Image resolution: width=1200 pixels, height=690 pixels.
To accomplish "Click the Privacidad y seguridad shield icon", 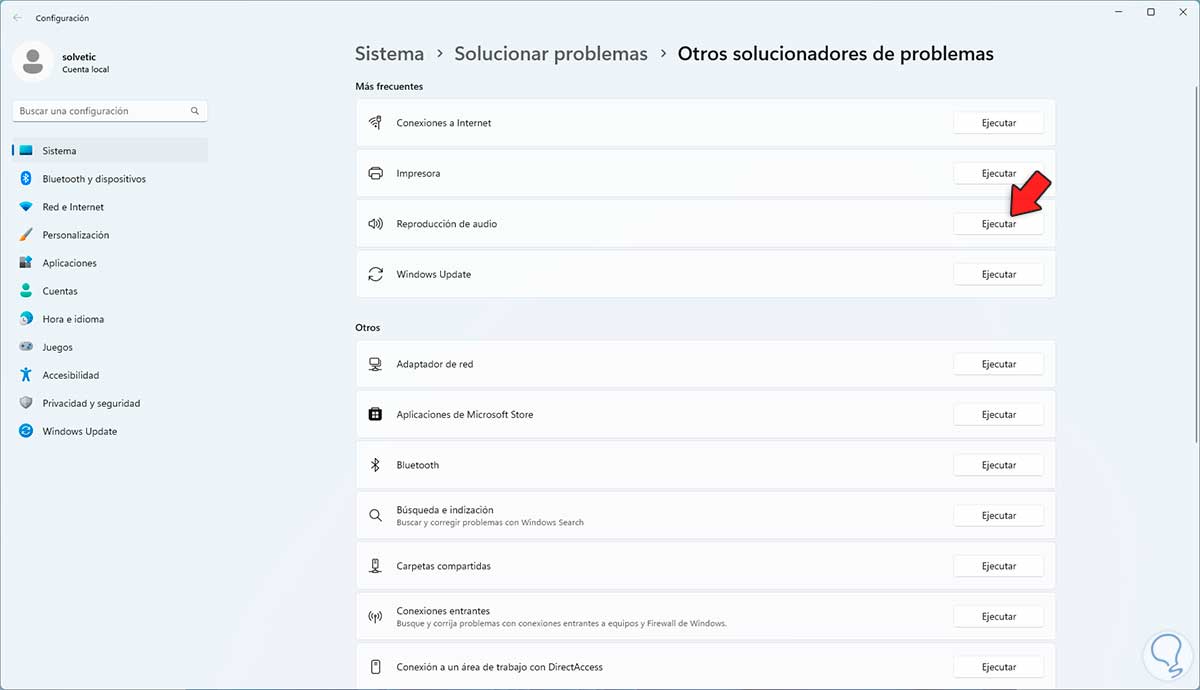I will [26, 403].
